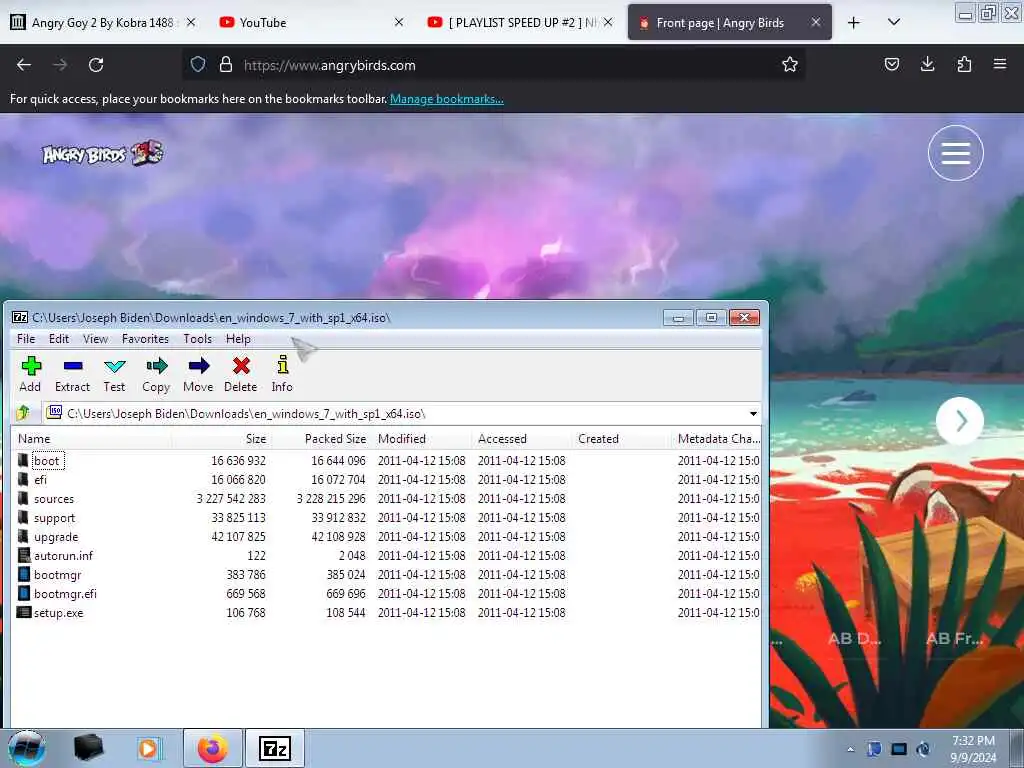Go up one folder level in 7-Zip

point(24,413)
